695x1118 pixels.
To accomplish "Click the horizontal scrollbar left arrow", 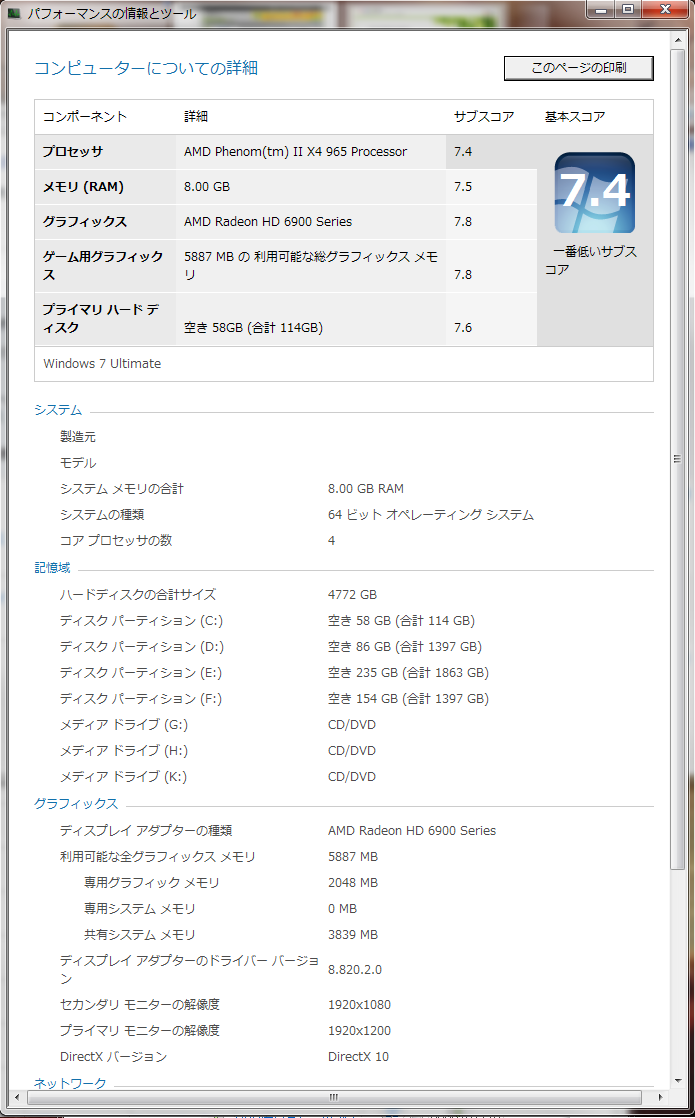I will 16,1096.
